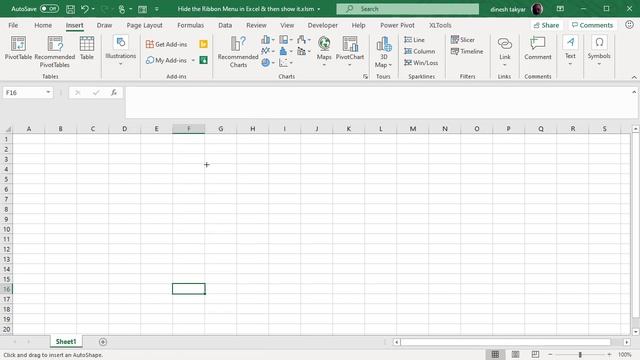The image size is (640, 360).
Task: Click Get Add-ins
Action: 167,44
